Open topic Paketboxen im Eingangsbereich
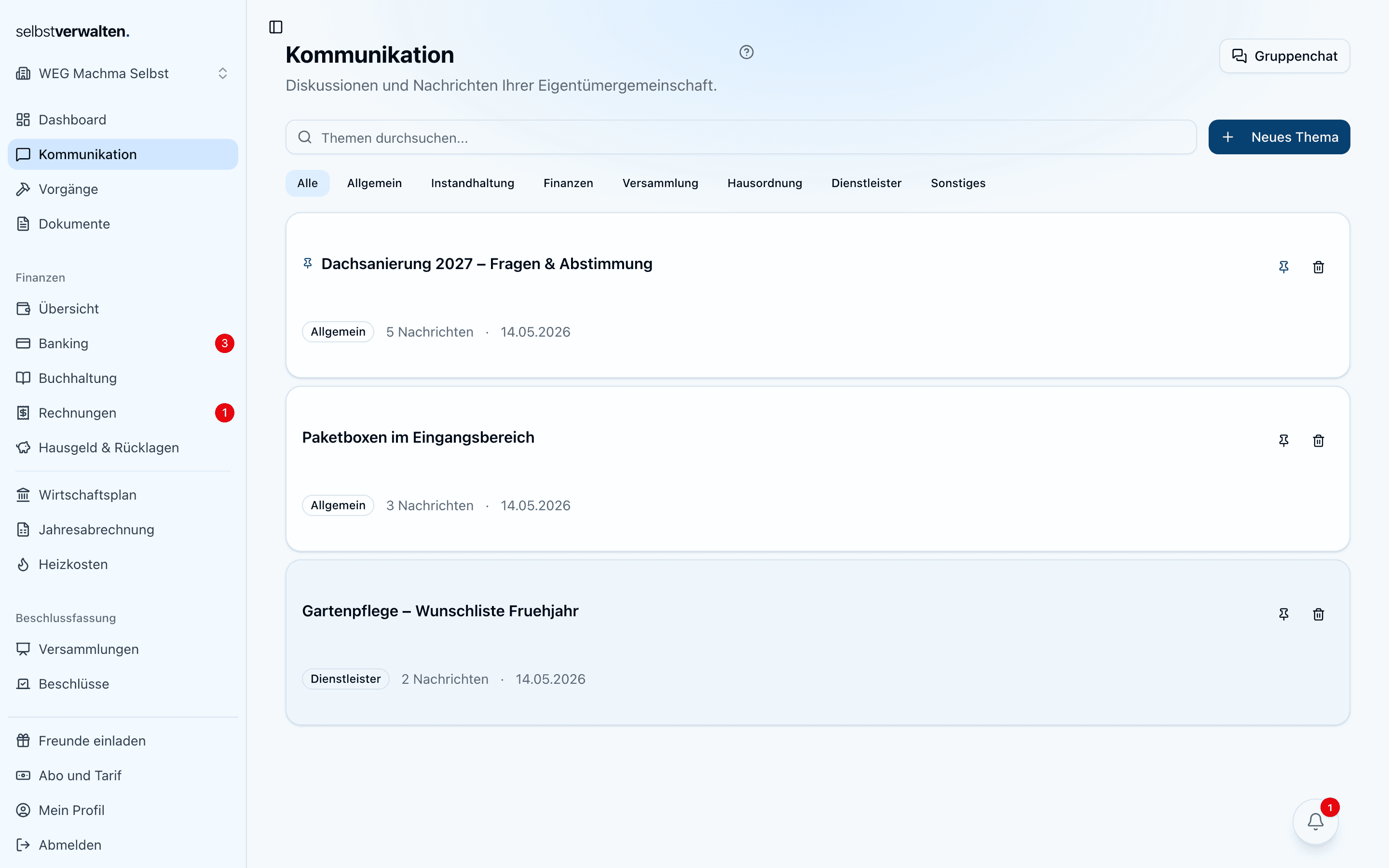The height and width of the screenshot is (868, 1389). point(418,437)
